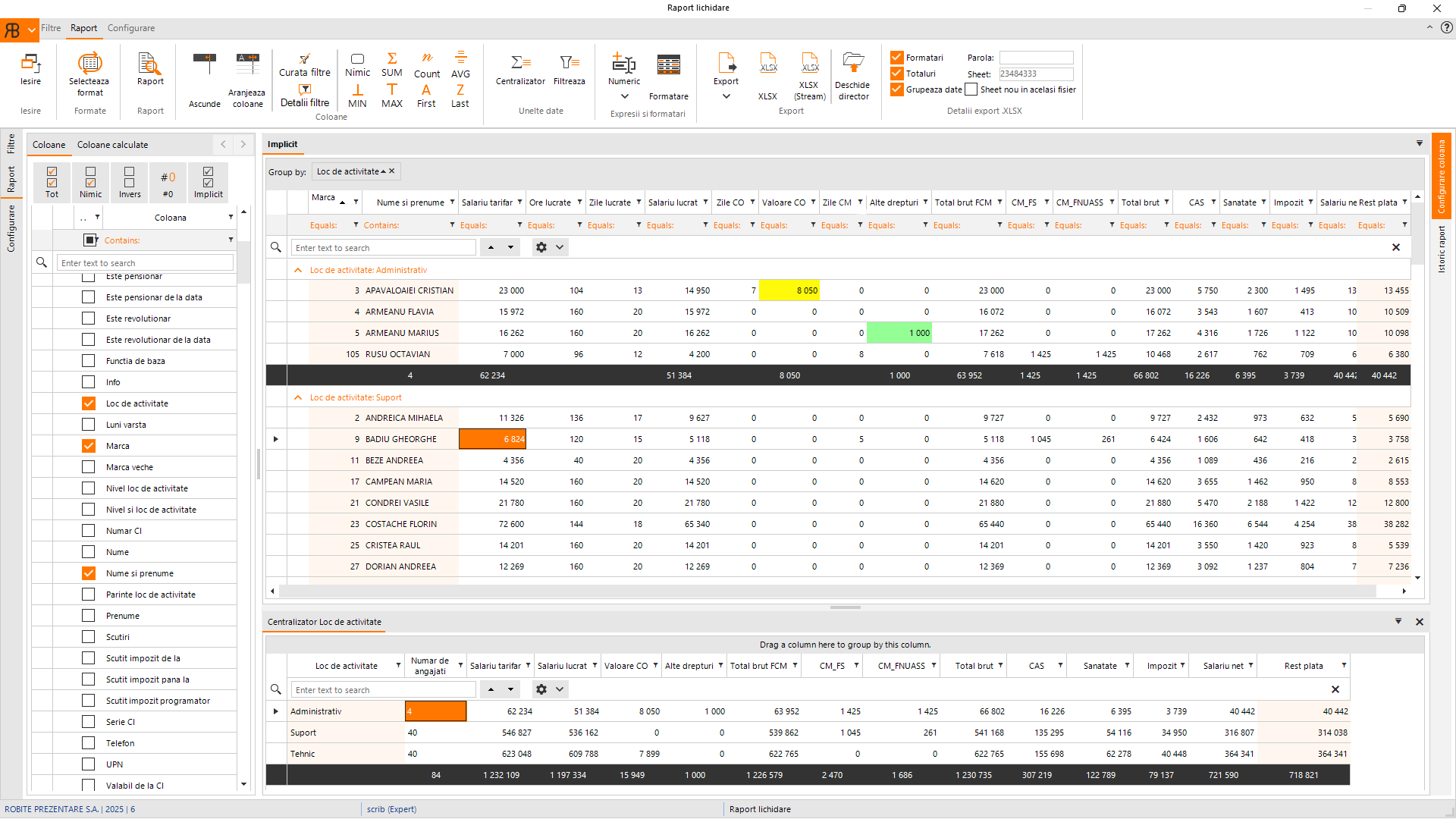The width and height of the screenshot is (1456, 819).
Task: Enable Sheet nou in acelasi fisier
Action: pyautogui.click(x=971, y=89)
